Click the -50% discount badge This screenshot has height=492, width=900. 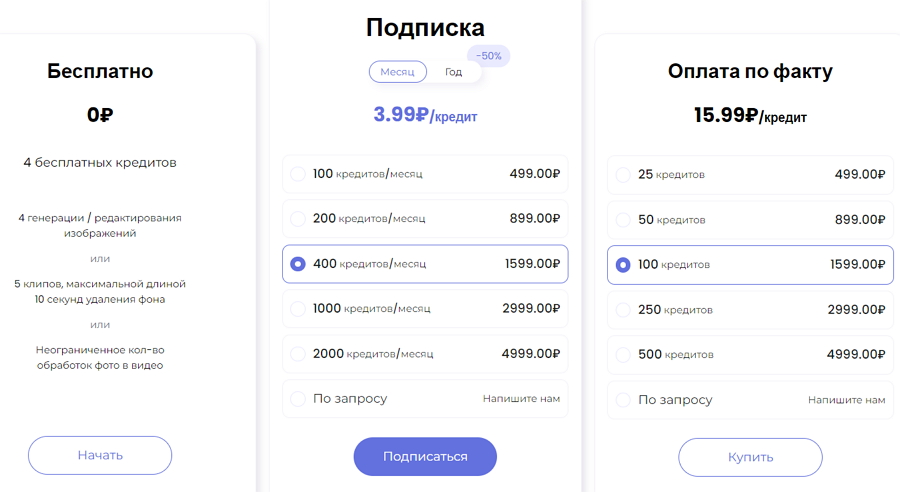tap(488, 56)
